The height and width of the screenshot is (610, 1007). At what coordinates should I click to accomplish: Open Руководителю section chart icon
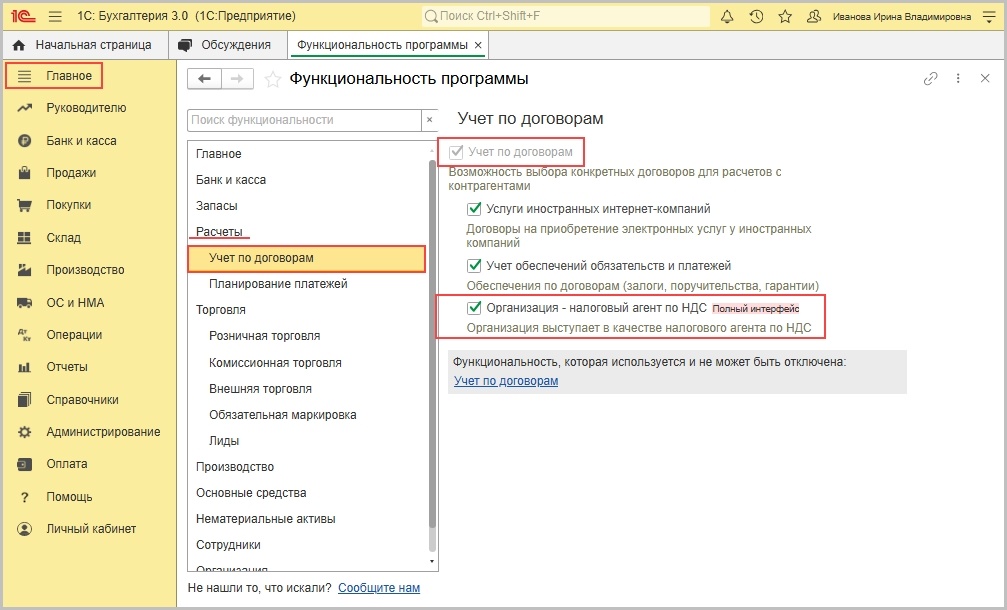[24, 108]
